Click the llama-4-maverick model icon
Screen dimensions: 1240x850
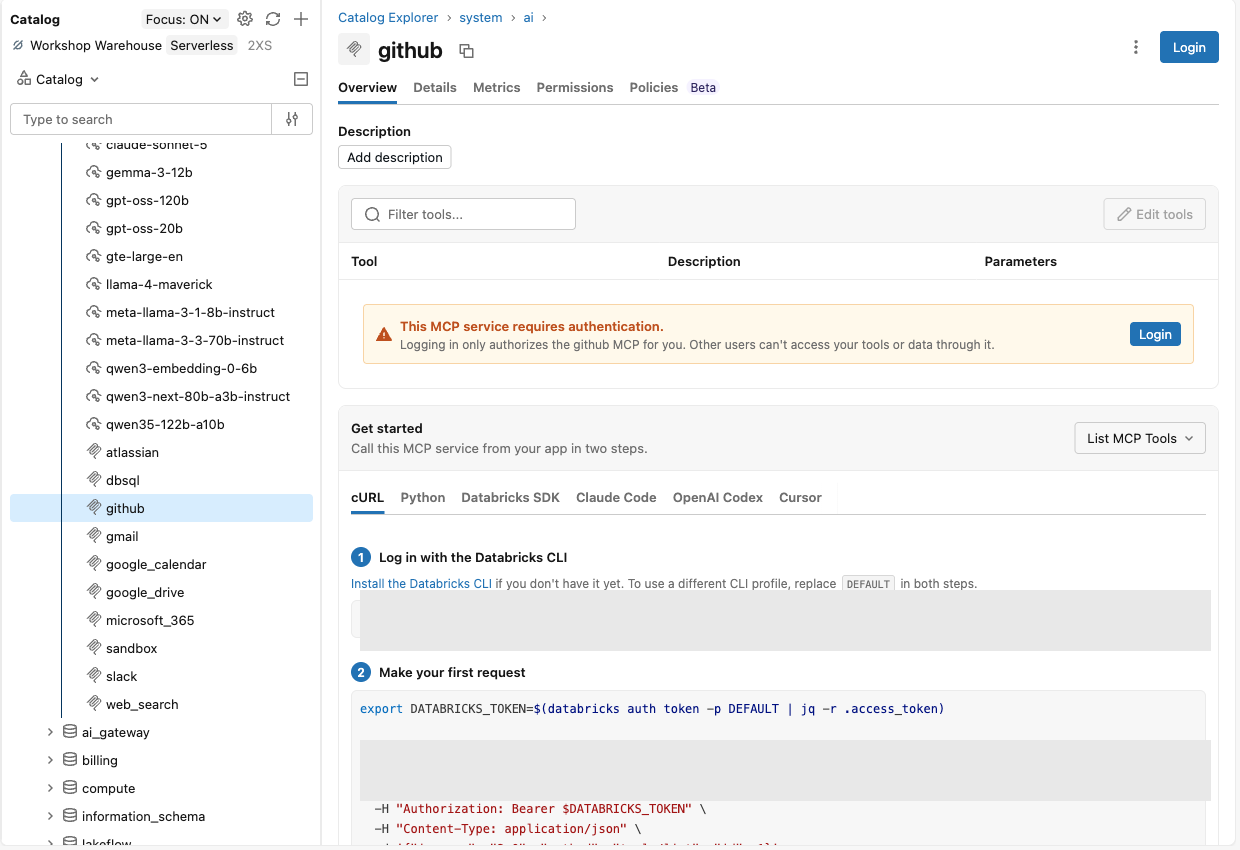click(x=95, y=284)
